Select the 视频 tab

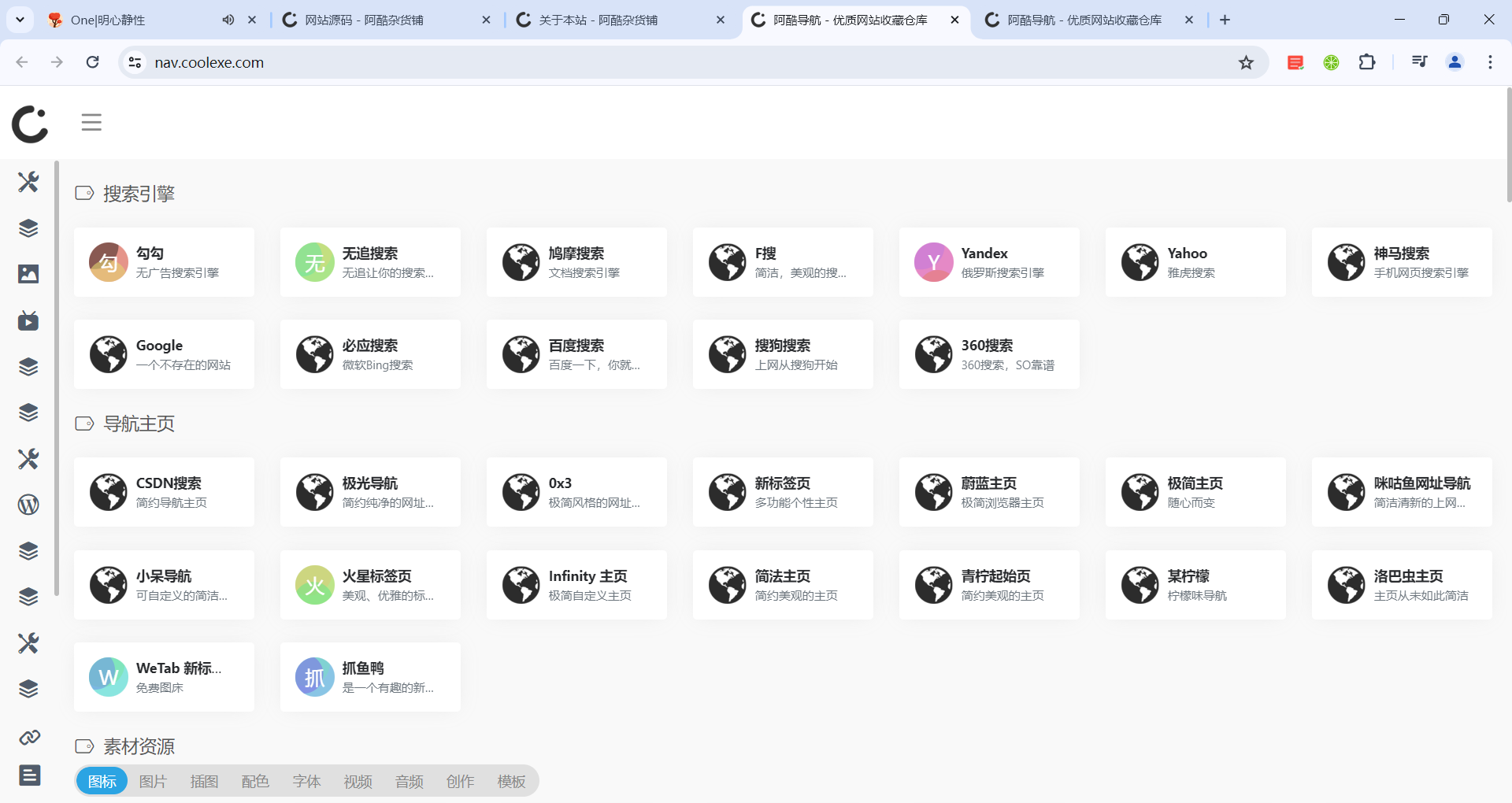pyautogui.click(x=358, y=781)
